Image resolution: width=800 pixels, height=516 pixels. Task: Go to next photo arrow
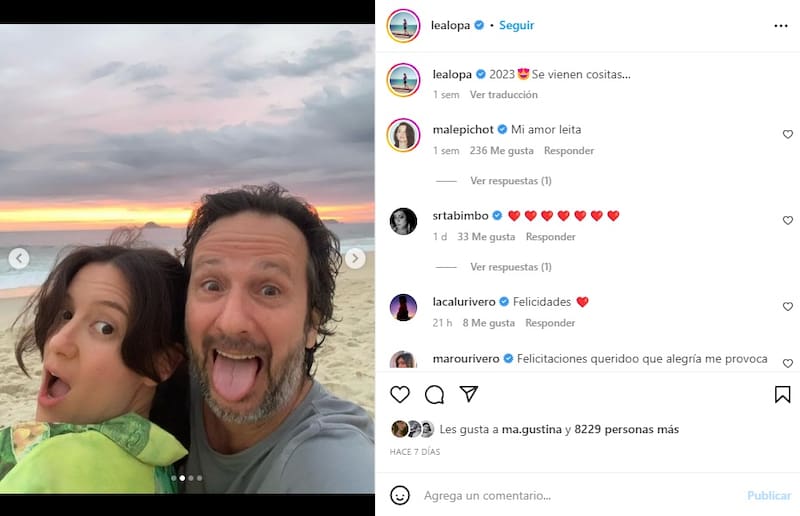355,259
